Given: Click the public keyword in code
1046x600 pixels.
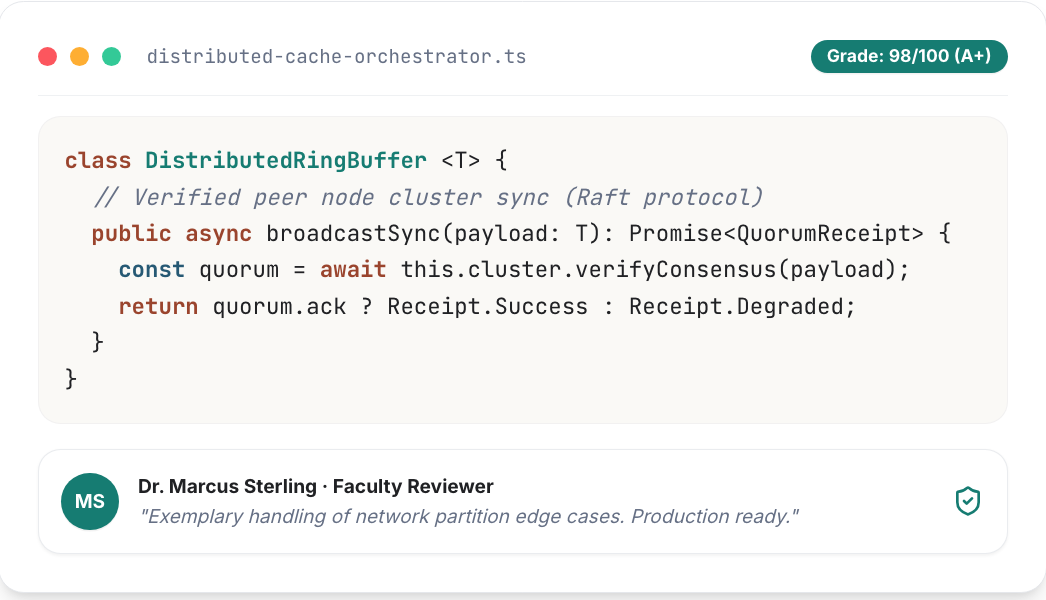Looking at the screenshot, I should pyautogui.click(x=131, y=234).
